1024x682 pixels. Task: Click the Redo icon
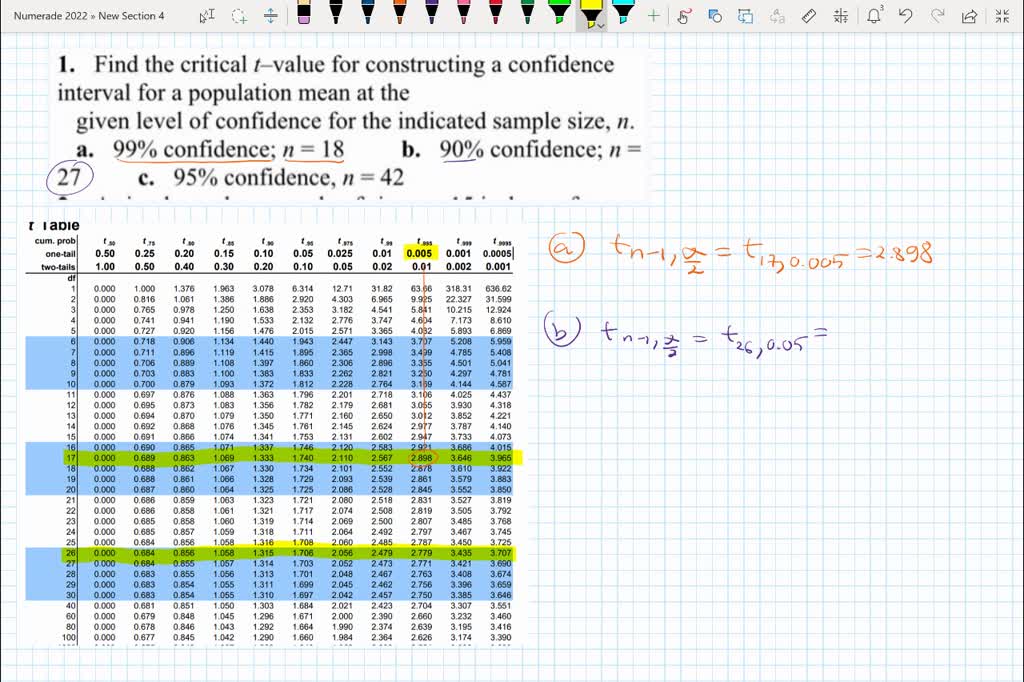pos(937,16)
